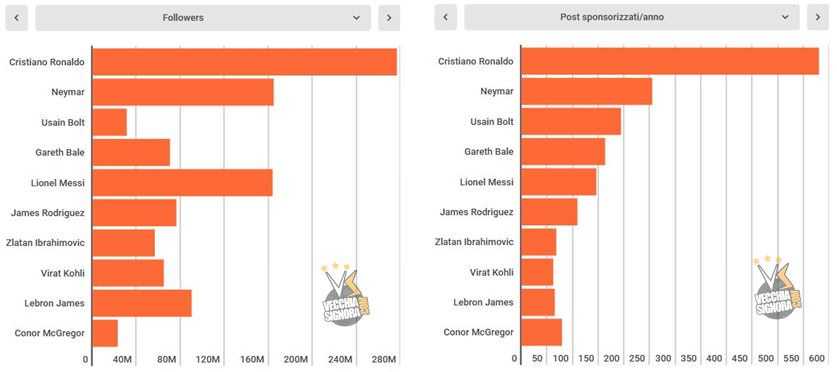This screenshot has width=837, height=372.
Task: Click Vecchia Signora logo on Followers chart
Action: 345,294
